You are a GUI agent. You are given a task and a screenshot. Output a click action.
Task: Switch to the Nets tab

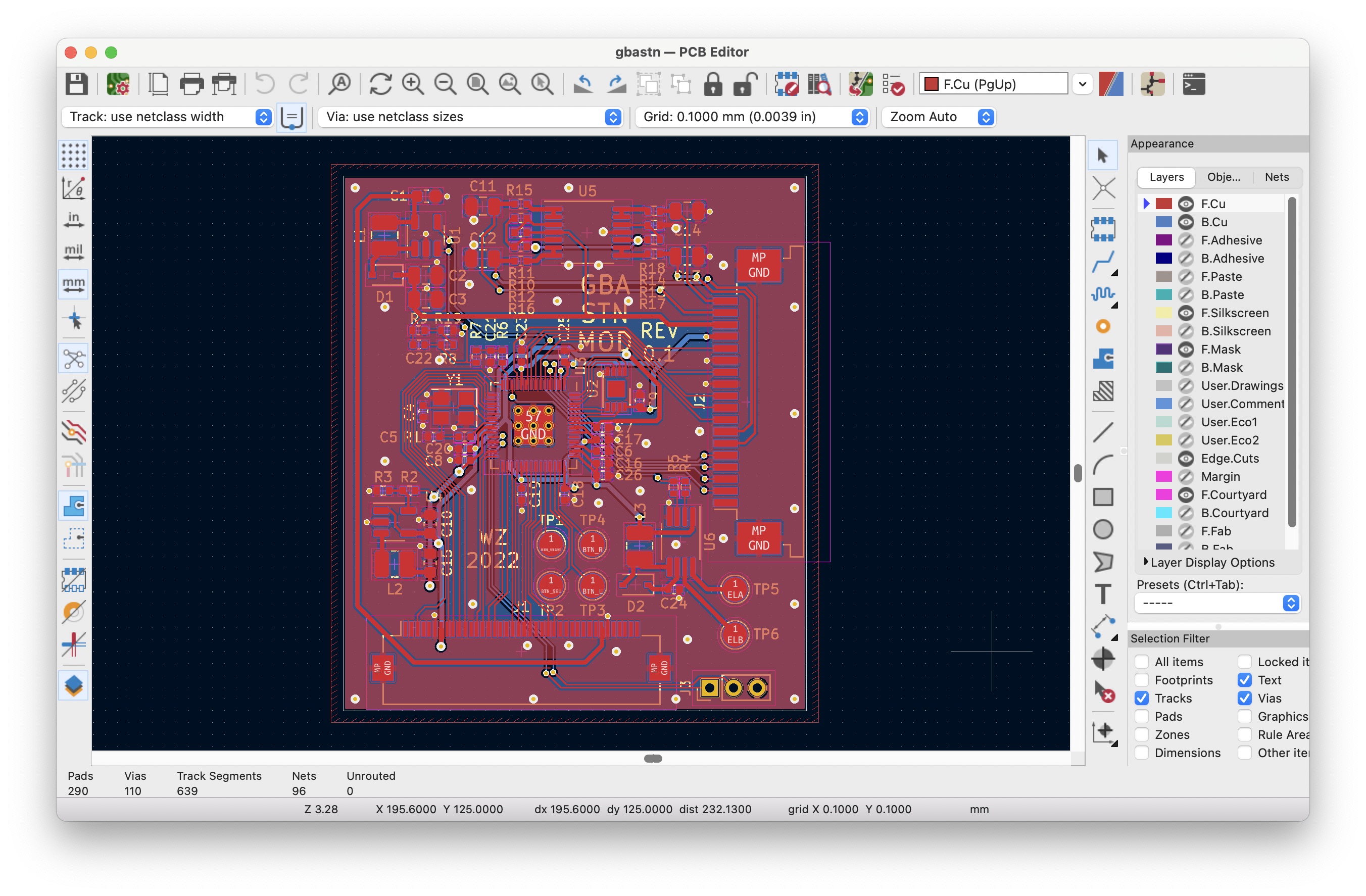[1277, 177]
